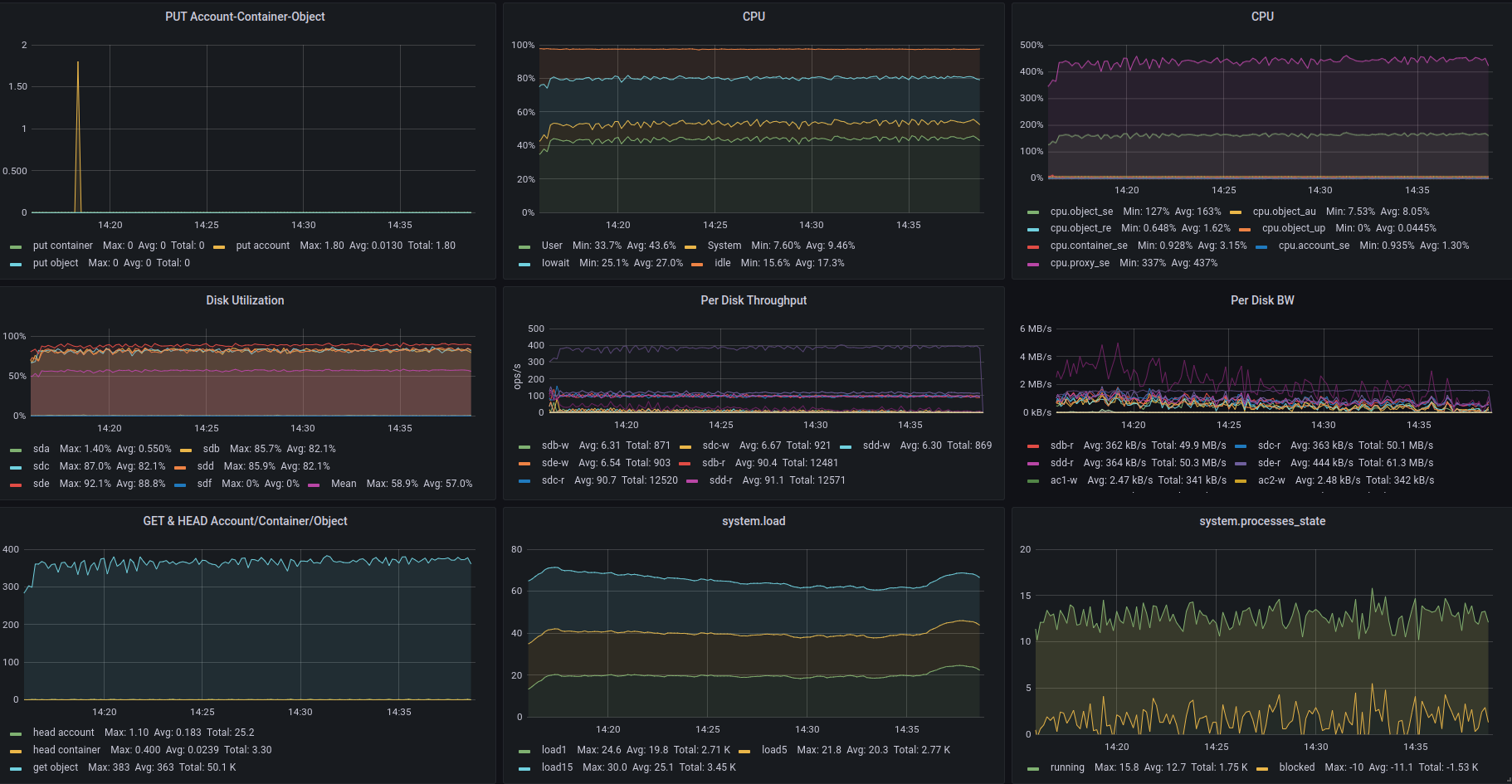1512x784 pixels.
Task: Click the GET & HEAD Account/Container/Object title
Action: click(x=245, y=521)
